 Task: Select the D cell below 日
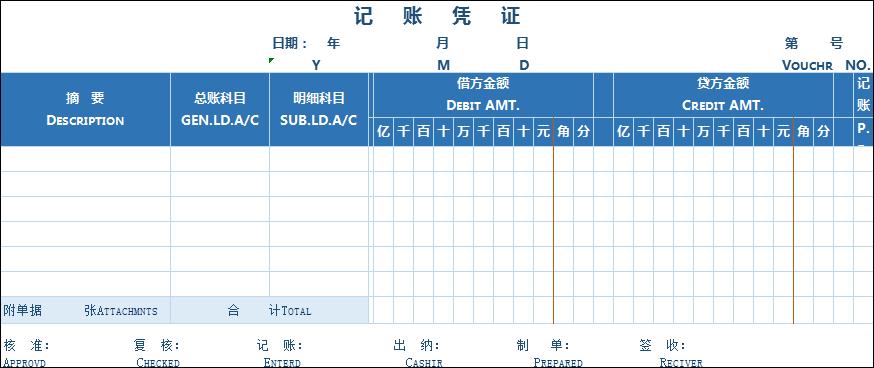coord(524,65)
